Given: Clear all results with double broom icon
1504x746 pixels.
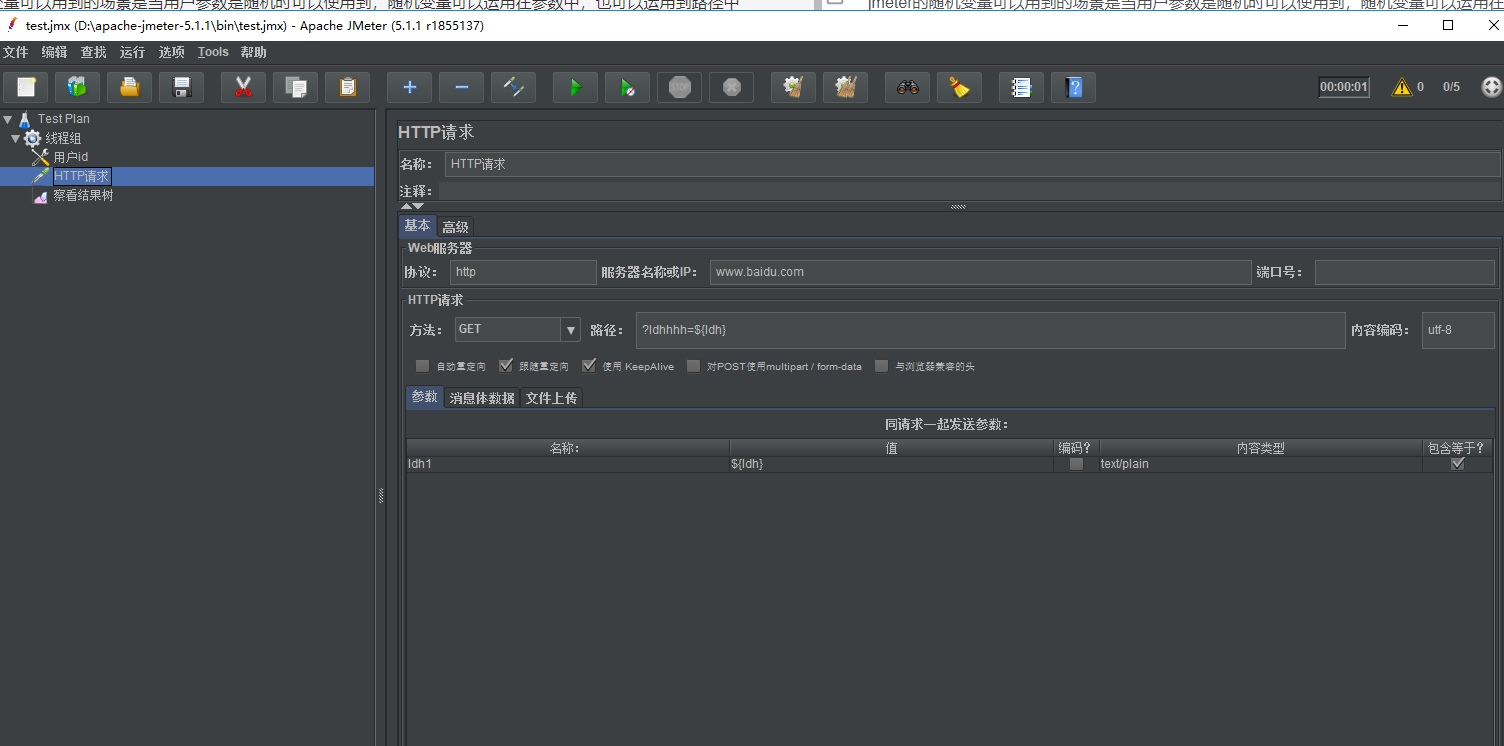Looking at the screenshot, I should point(845,87).
